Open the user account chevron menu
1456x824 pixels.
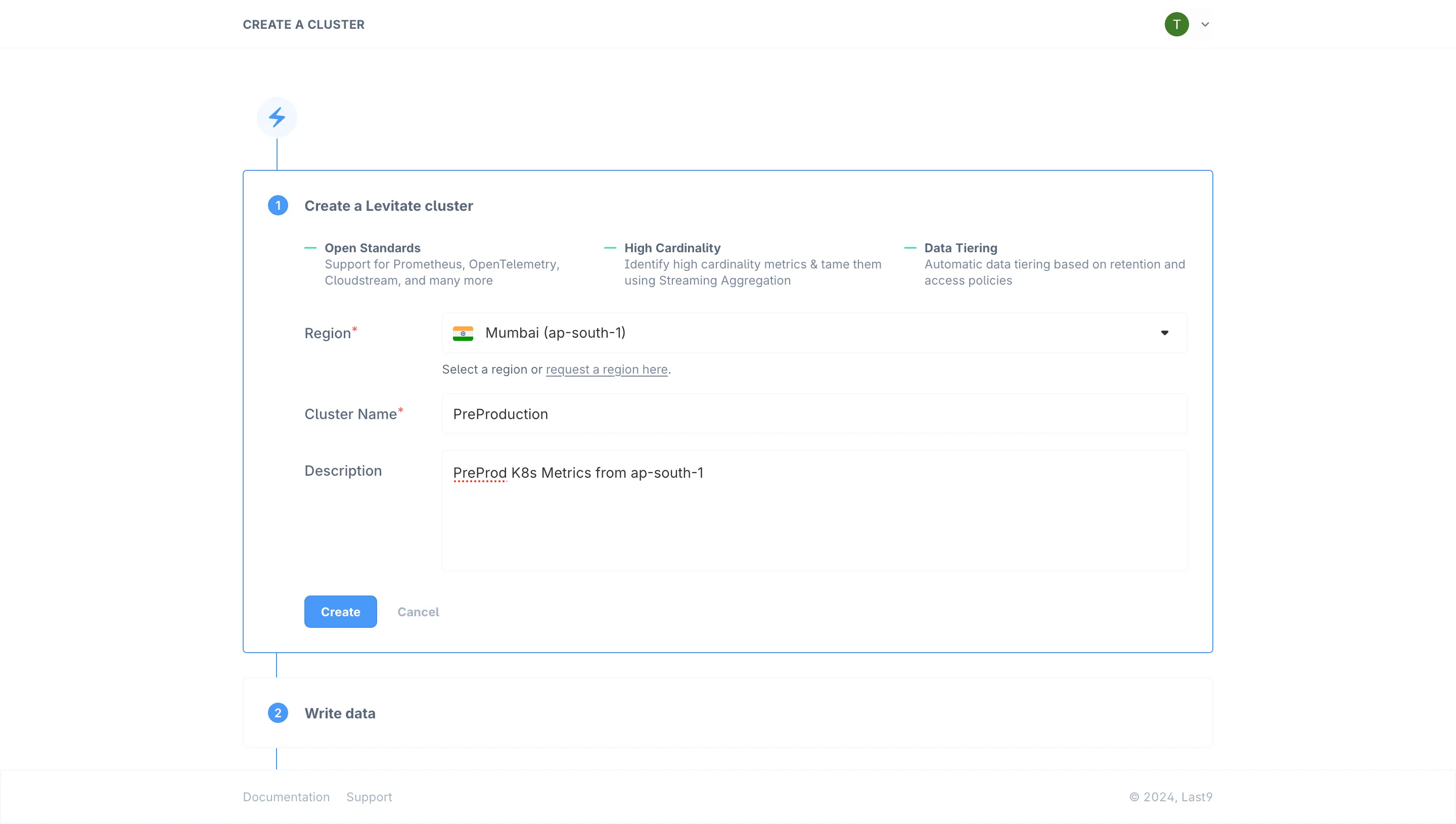[x=1205, y=24]
